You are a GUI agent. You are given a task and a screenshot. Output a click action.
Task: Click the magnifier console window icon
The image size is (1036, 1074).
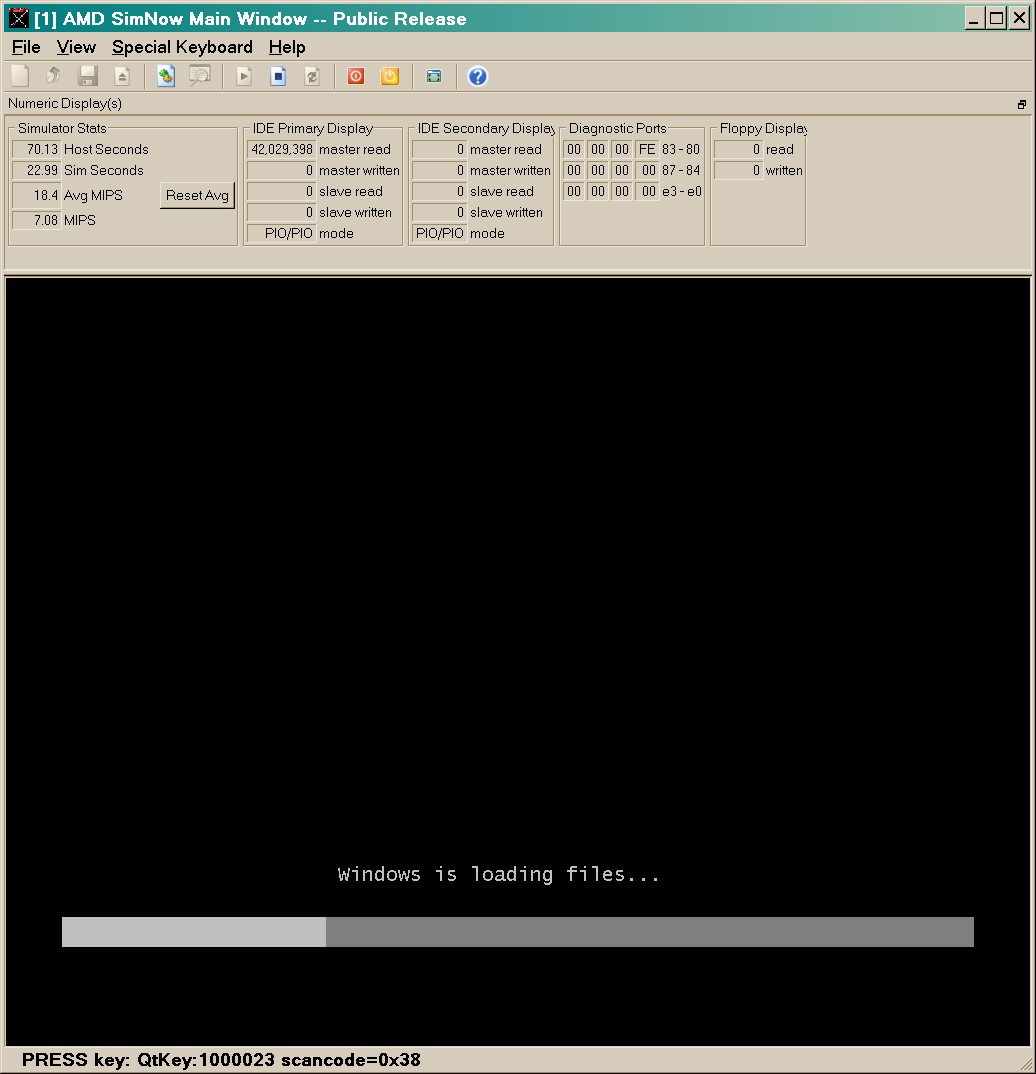[200, 76]
